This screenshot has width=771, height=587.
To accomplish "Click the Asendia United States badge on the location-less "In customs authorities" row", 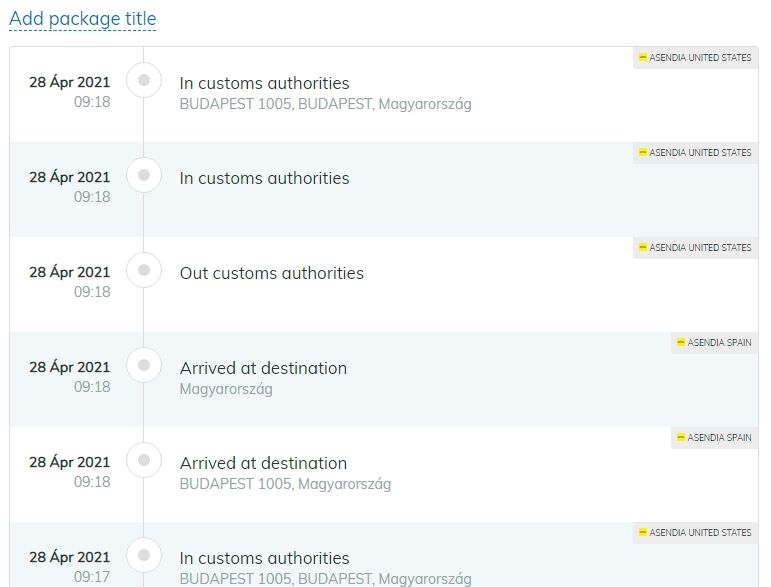I will [x=695, y=153].
